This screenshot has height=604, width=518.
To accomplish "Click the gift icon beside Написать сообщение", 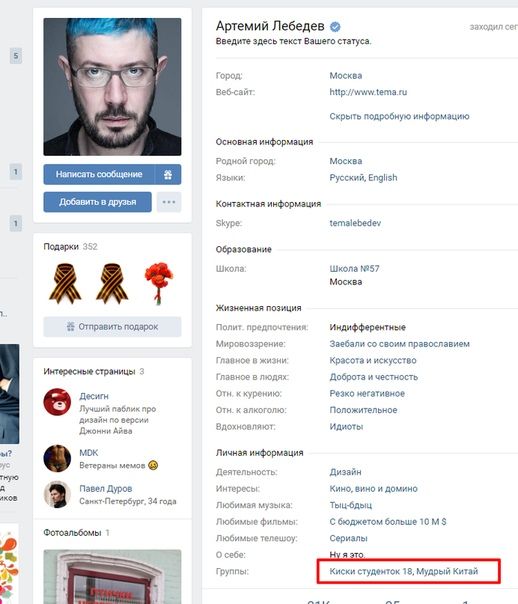I will 168,174.
